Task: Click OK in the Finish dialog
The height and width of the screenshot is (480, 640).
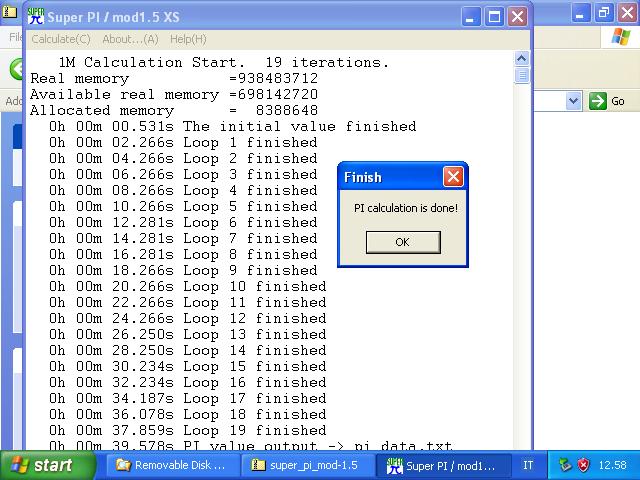Action: (402, 242)
